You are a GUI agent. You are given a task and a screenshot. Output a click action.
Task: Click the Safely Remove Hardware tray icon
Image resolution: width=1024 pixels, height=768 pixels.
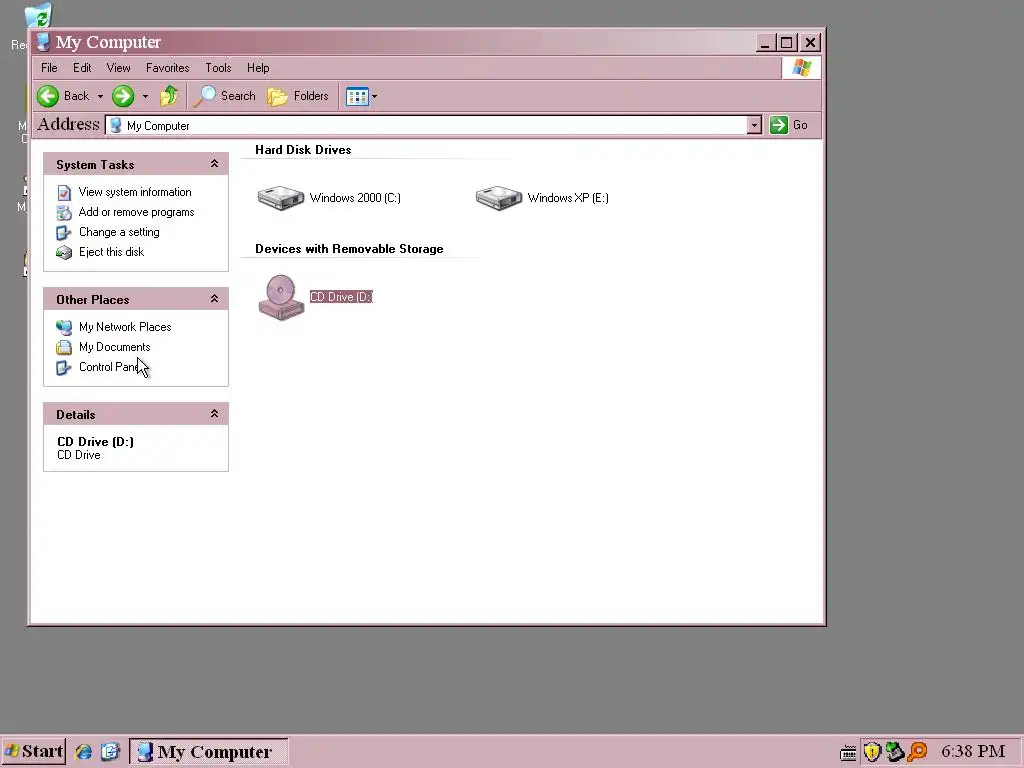tap(895, 752)
